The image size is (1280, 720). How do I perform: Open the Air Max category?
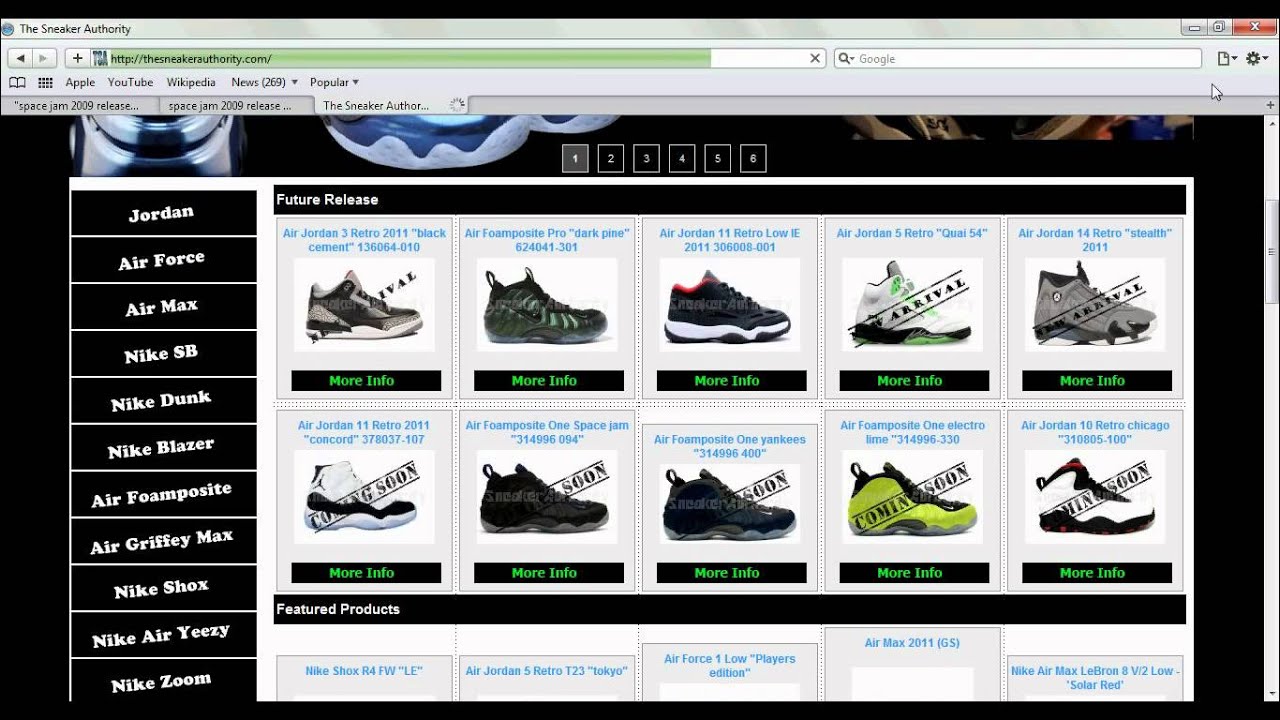(163, 307)
